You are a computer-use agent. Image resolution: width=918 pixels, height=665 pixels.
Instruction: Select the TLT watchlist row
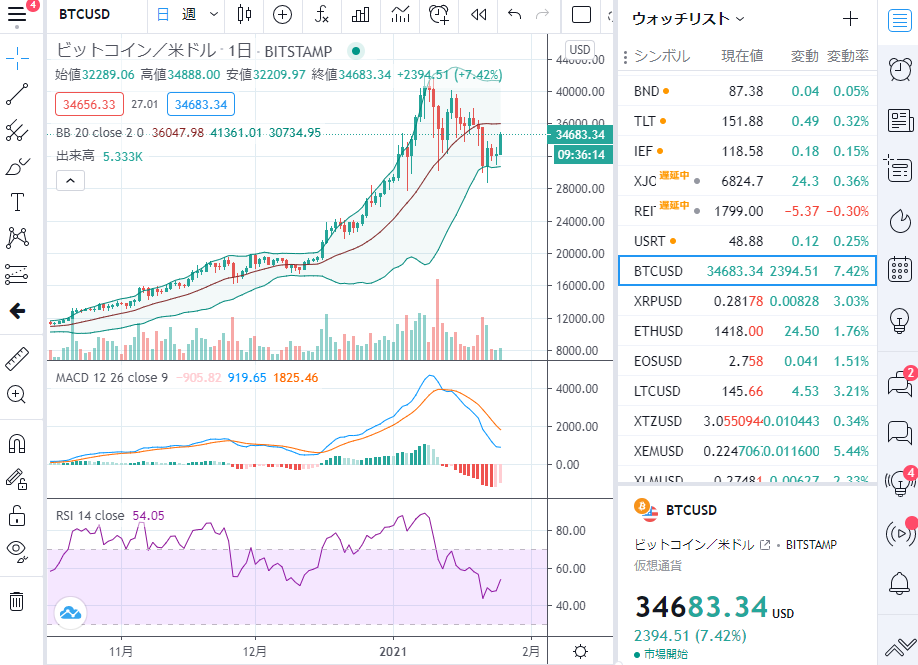tap(747, 121)
